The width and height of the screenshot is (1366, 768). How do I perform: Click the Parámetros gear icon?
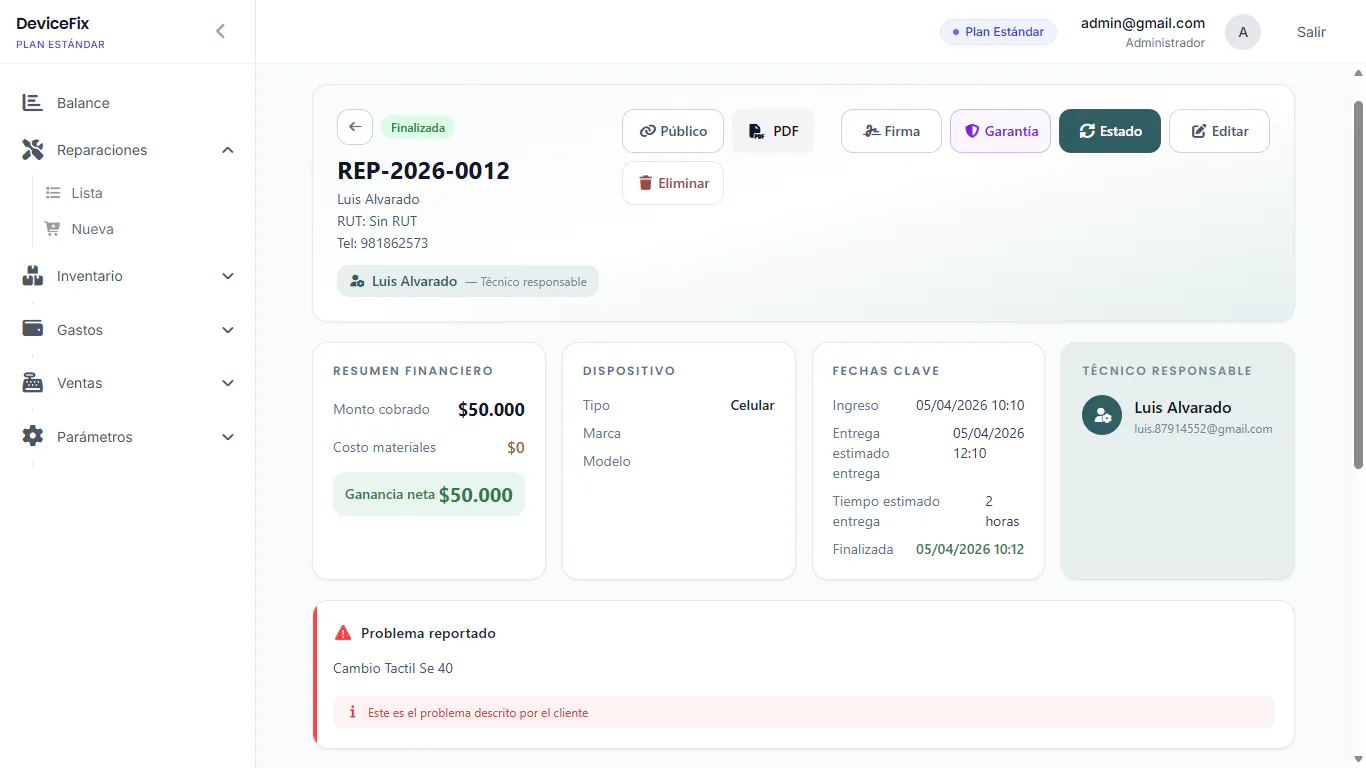click(32, 437)
